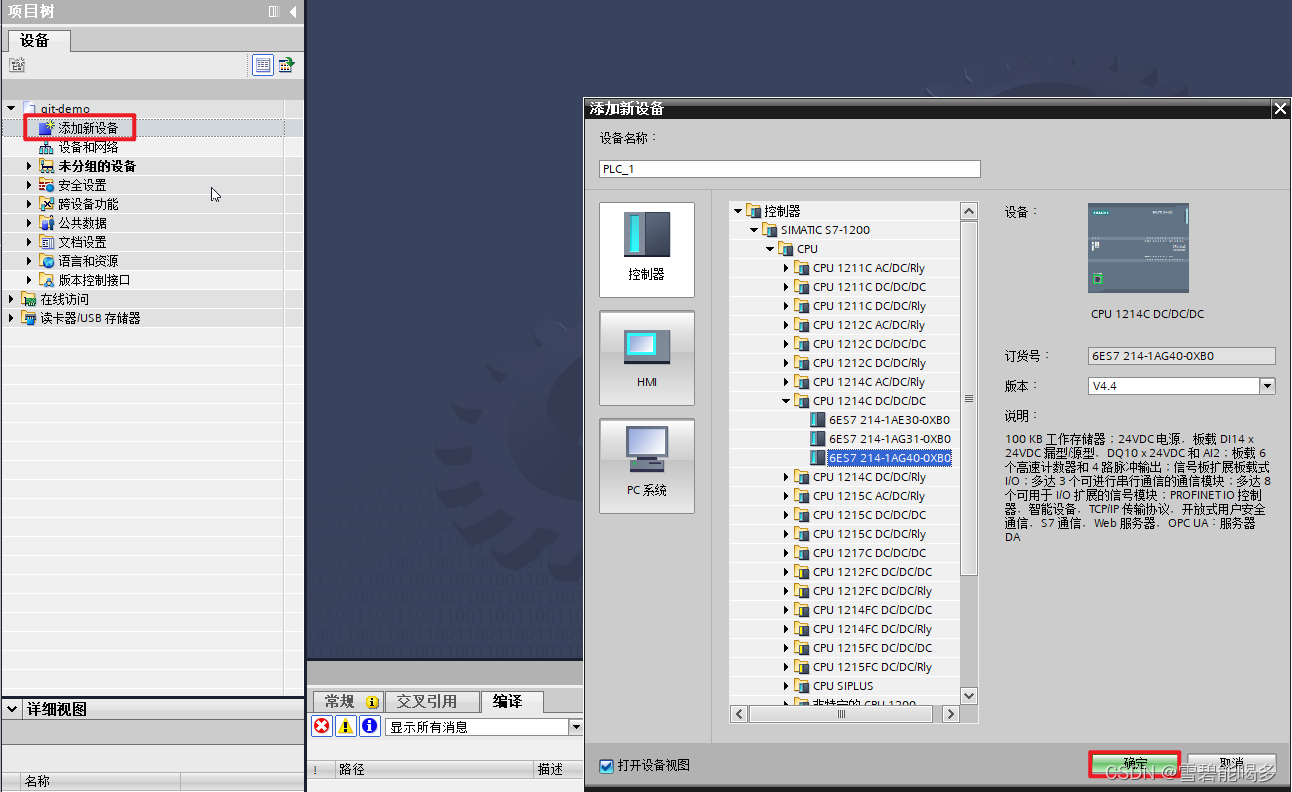This screenshot has height=792, width=1292.
Task: Click the 在线访问 icon in the tree
Action: tap(29, 299)
